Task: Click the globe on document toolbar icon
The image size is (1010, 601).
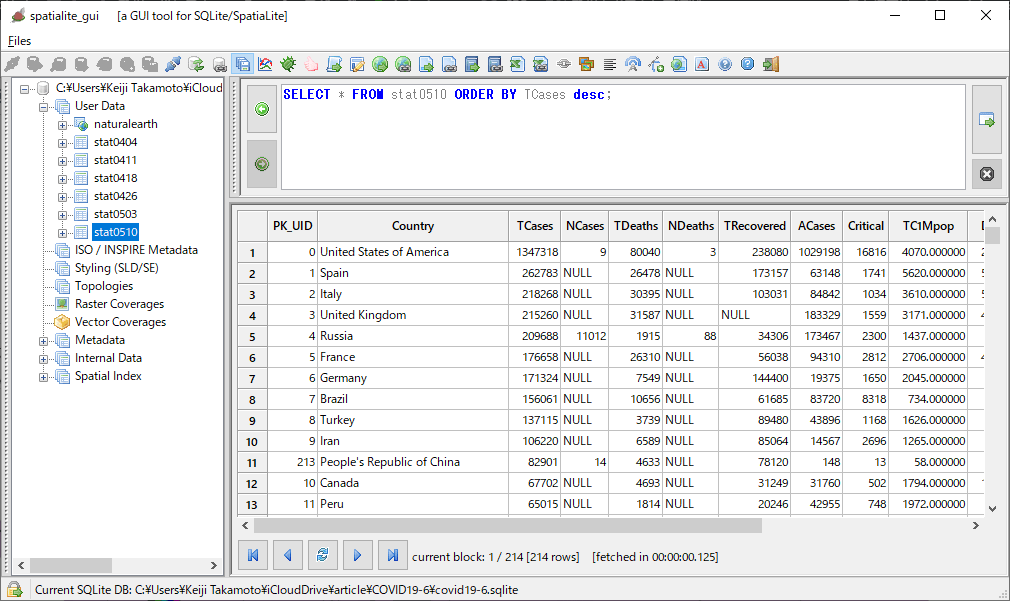Action: [679, 64]
